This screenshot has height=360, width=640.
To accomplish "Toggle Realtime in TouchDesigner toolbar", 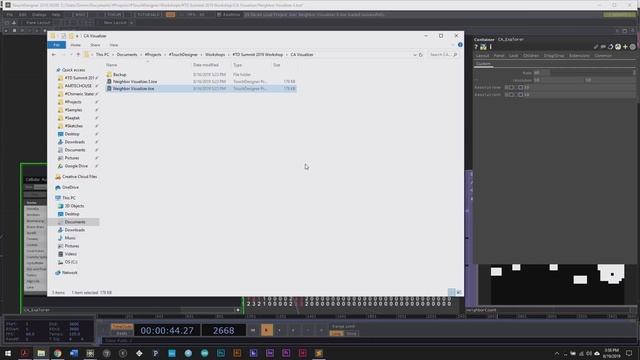I will (228, 15).
